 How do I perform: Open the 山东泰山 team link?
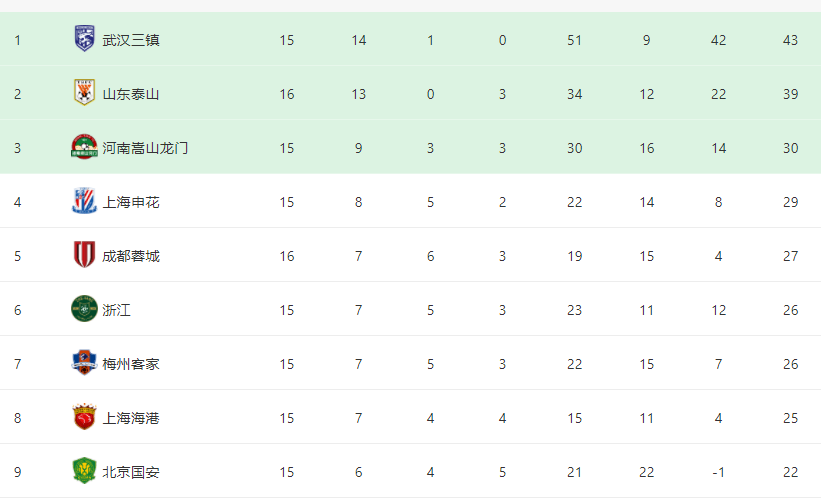click(131, 94)
